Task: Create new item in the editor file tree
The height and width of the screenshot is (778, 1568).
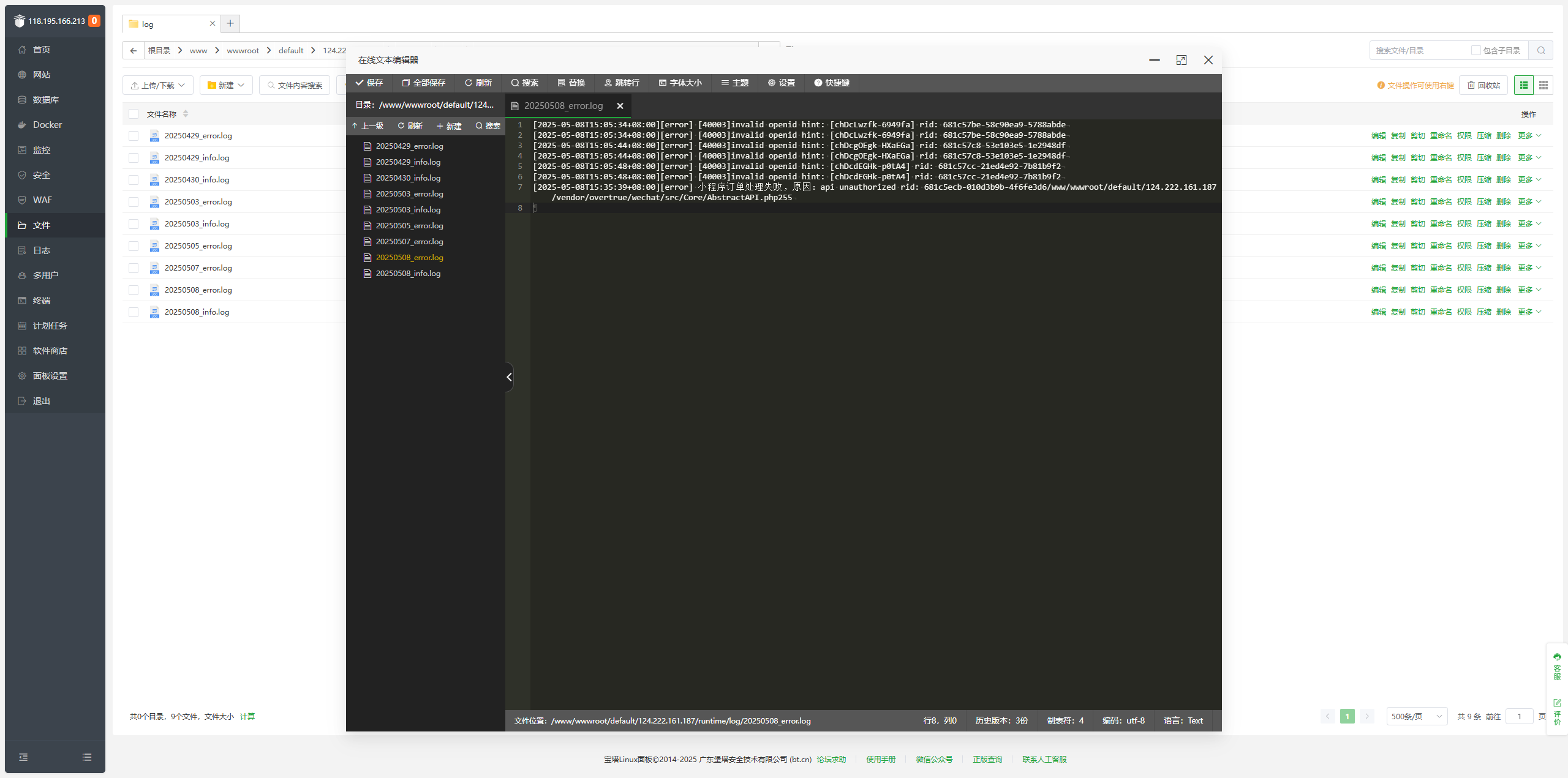Action: 449,126
